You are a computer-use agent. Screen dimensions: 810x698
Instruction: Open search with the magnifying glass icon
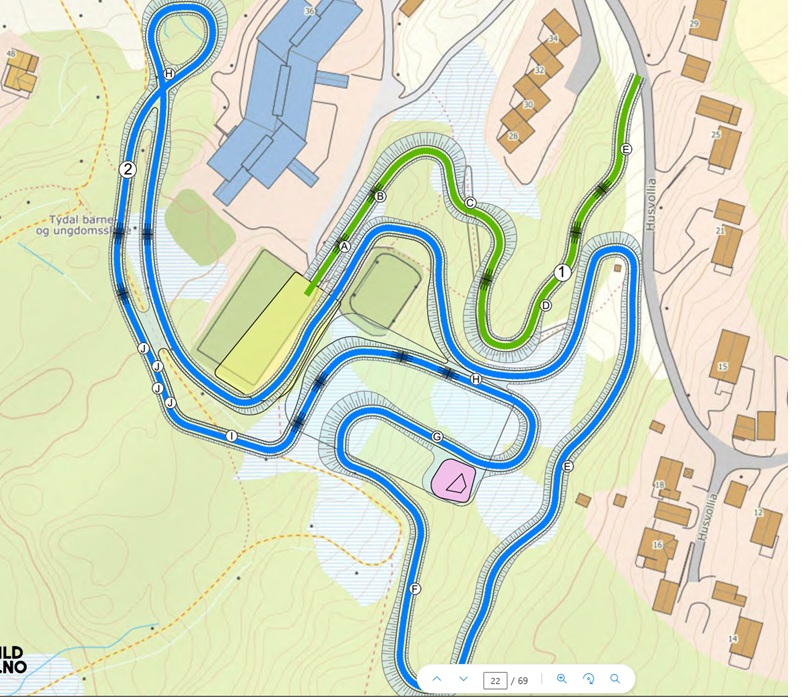click(615, 679)
